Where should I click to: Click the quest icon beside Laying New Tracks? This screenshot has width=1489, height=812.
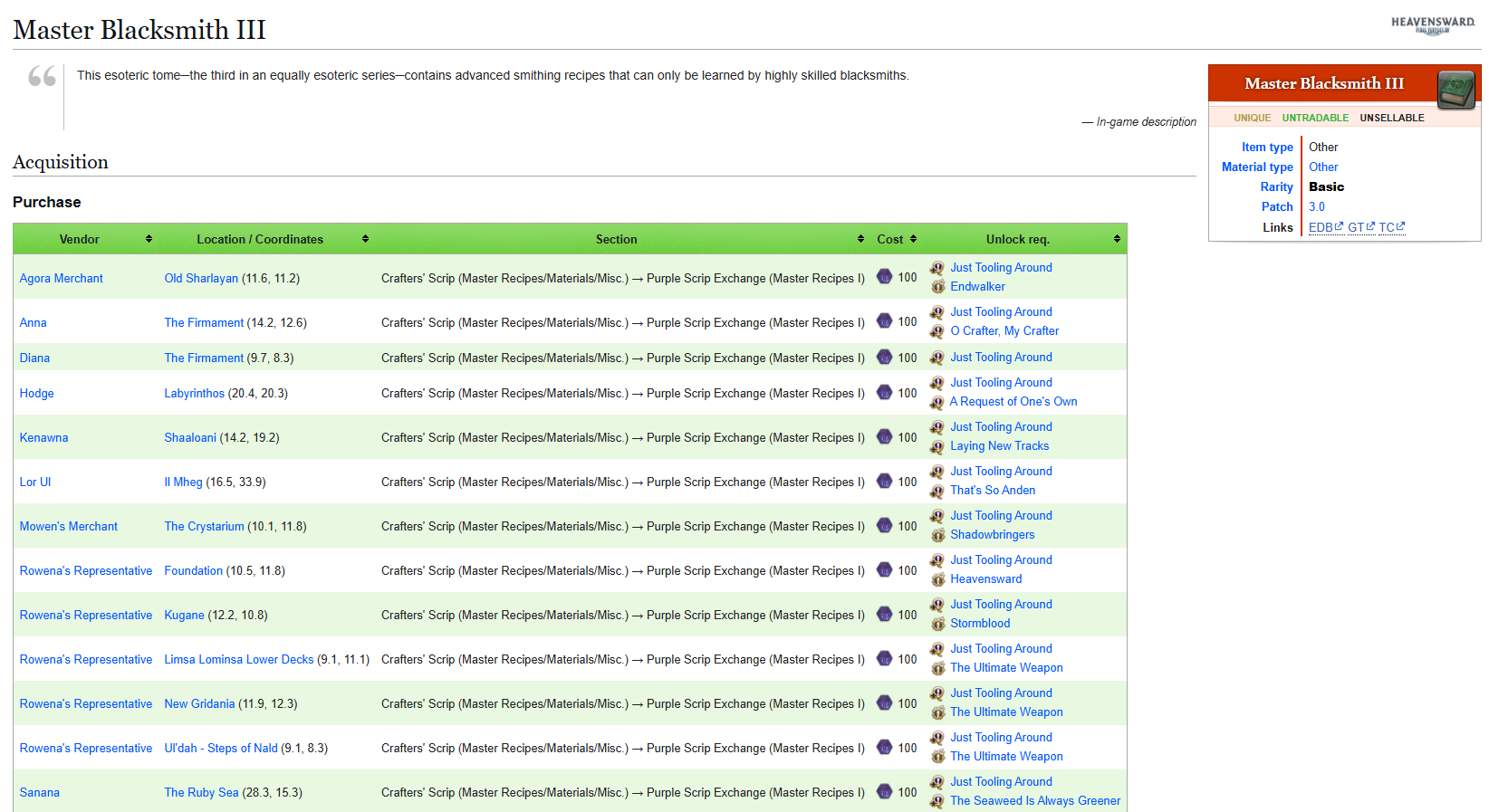click(x=938, y=446)
